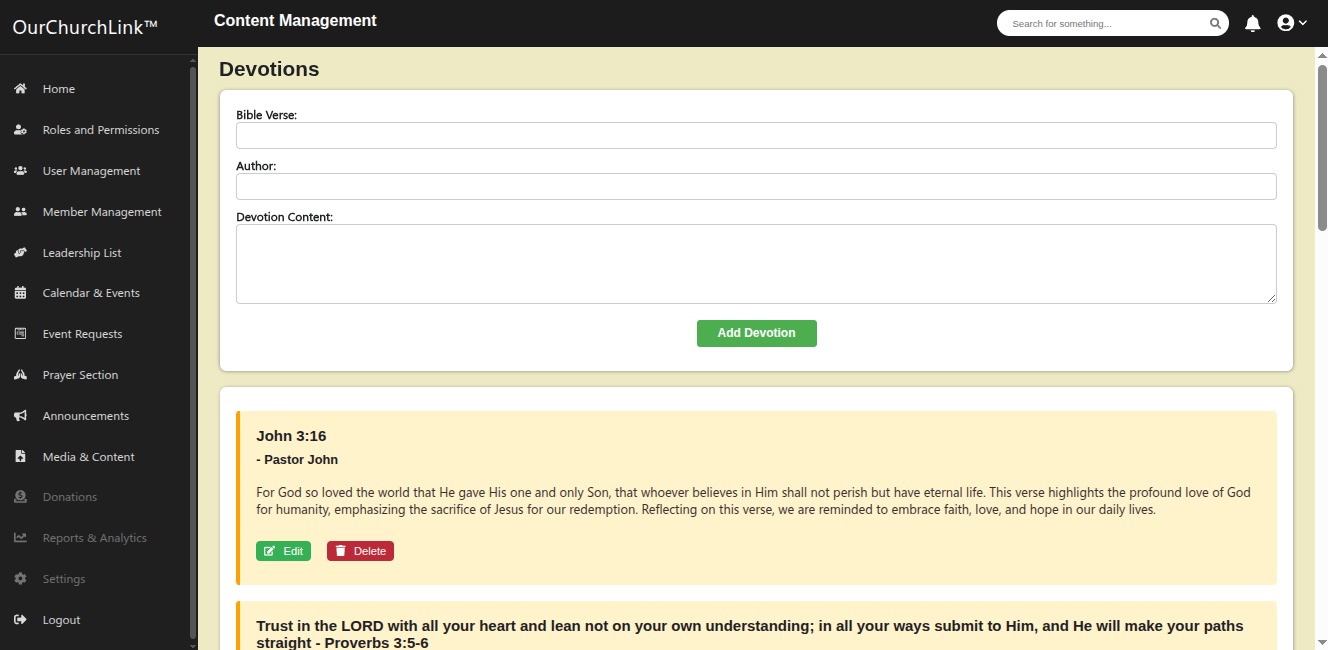The image size is (1328, 650).
Task: Click the Announcements megaphone icon
Action: 20,416
